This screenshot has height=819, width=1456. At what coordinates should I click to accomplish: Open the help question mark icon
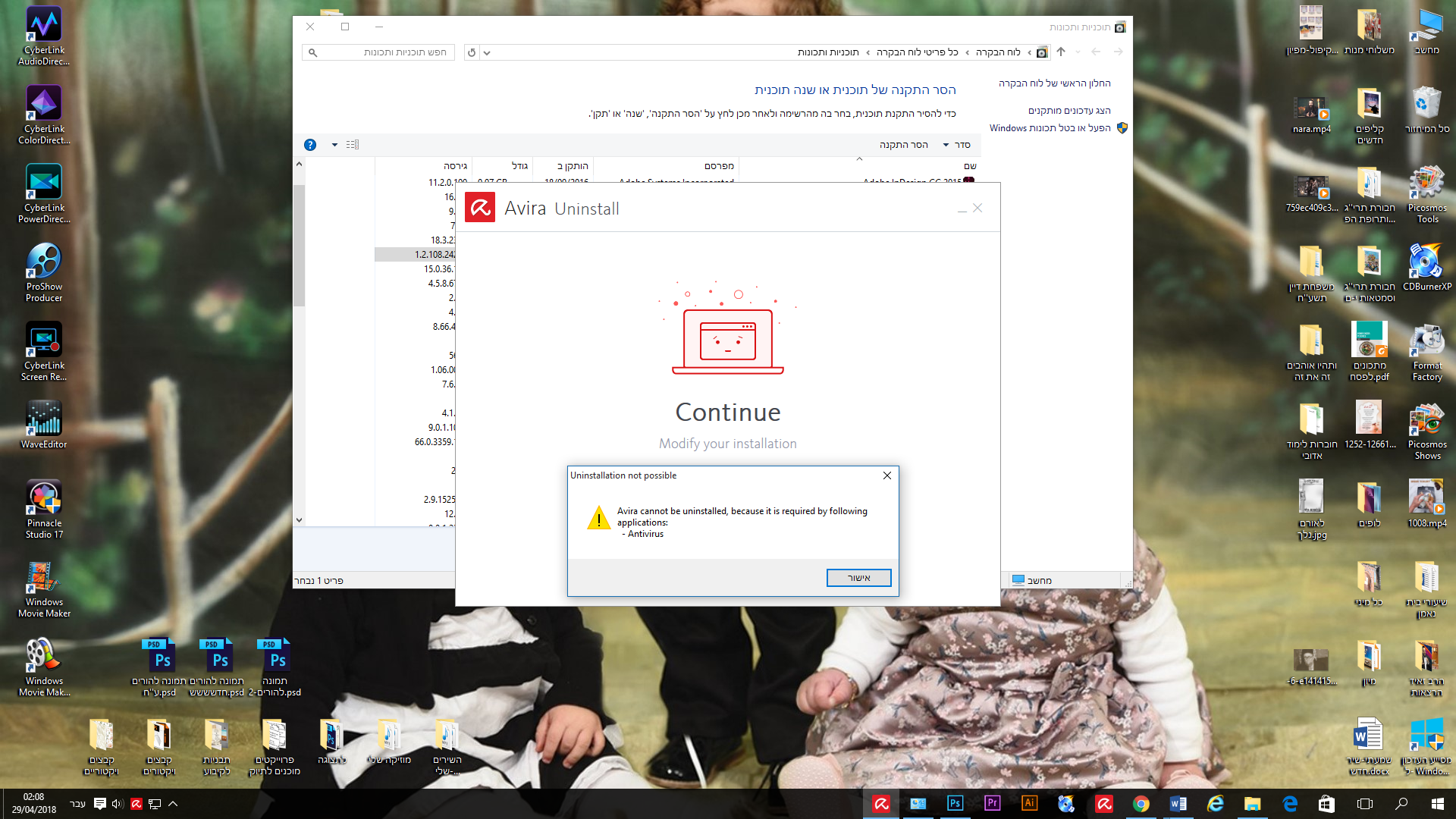(x=310, y=145)
